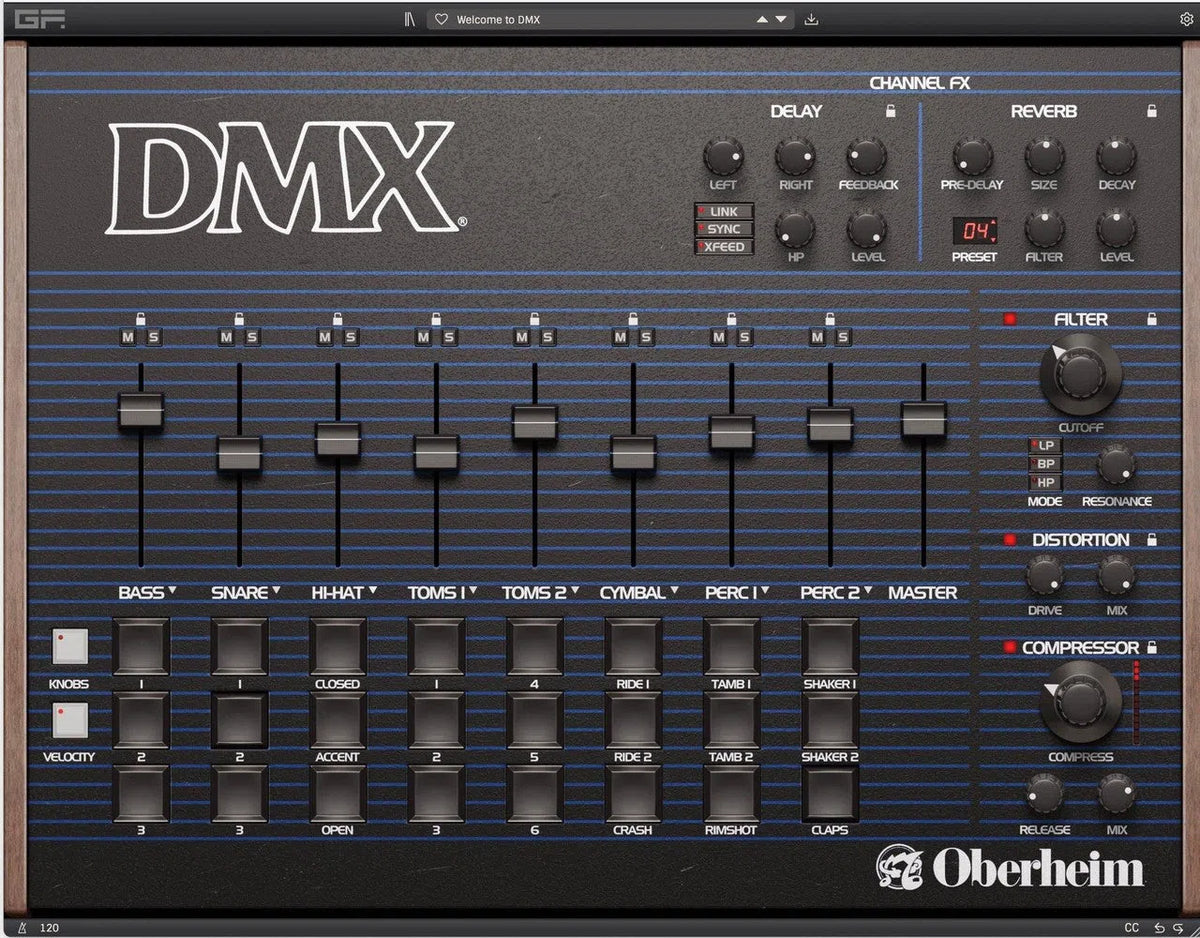Screen dimensions: 1200x938
Task: Mute the SNARE channel
Action: (x=227, y=337)
